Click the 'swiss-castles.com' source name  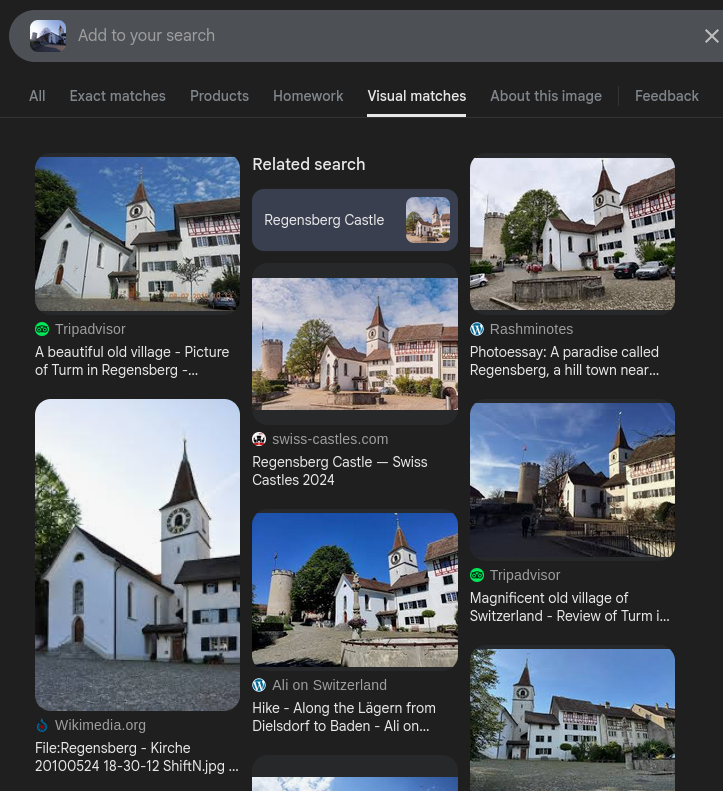tap(330, 439)
